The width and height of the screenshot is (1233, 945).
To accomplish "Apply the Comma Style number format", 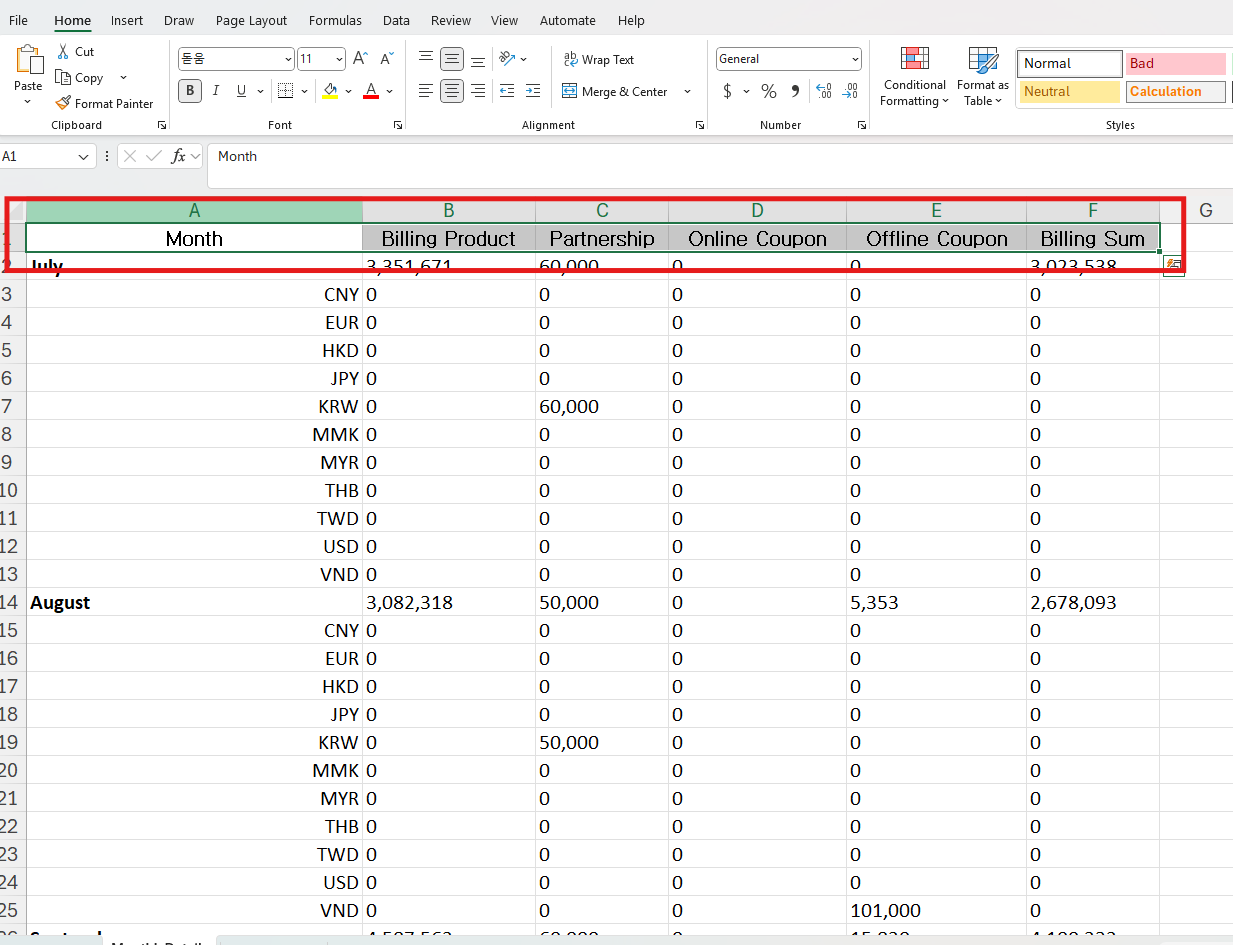I will click(795, 91).
